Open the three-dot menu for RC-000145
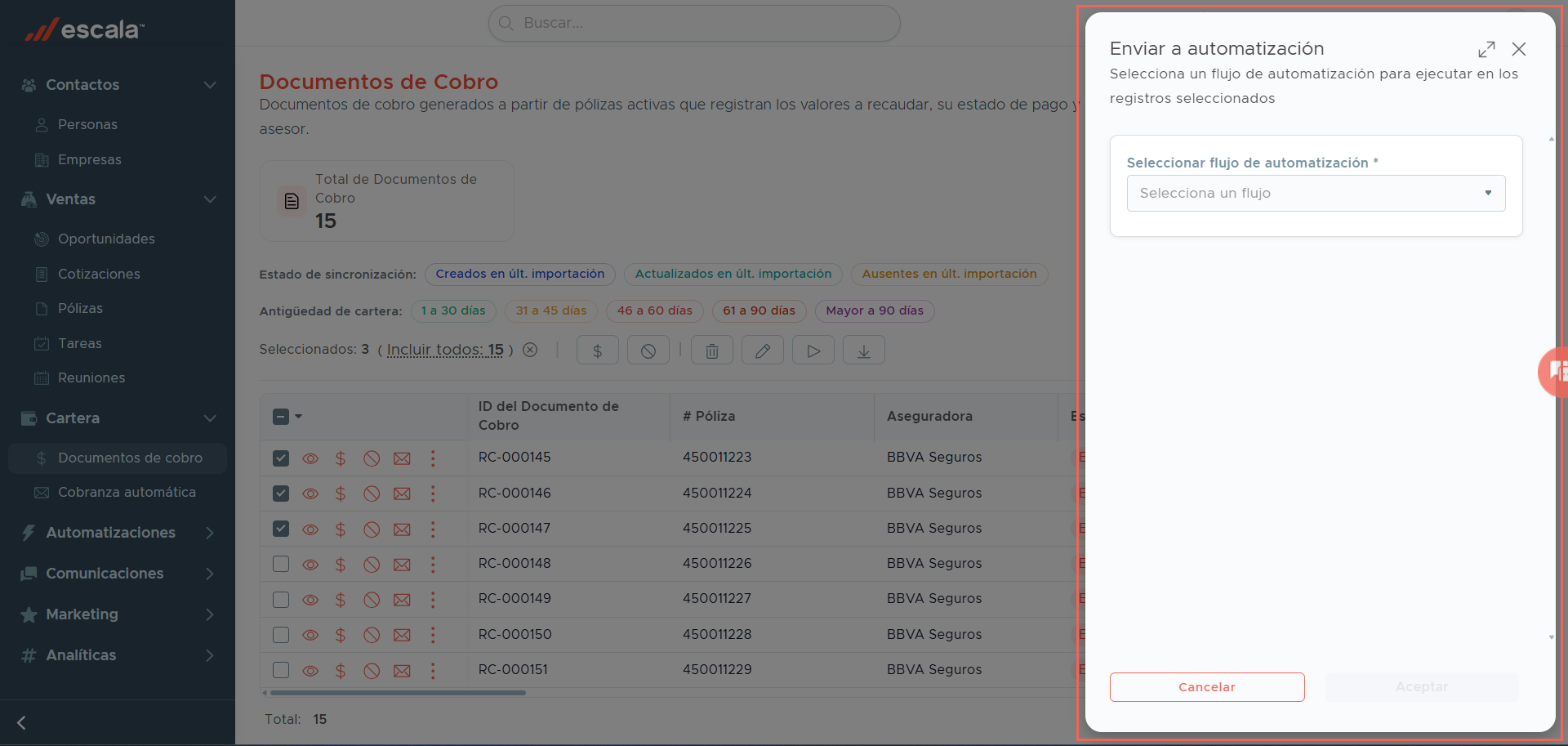This screenshot has width=1568, height=746. click(x=433, y=458)
